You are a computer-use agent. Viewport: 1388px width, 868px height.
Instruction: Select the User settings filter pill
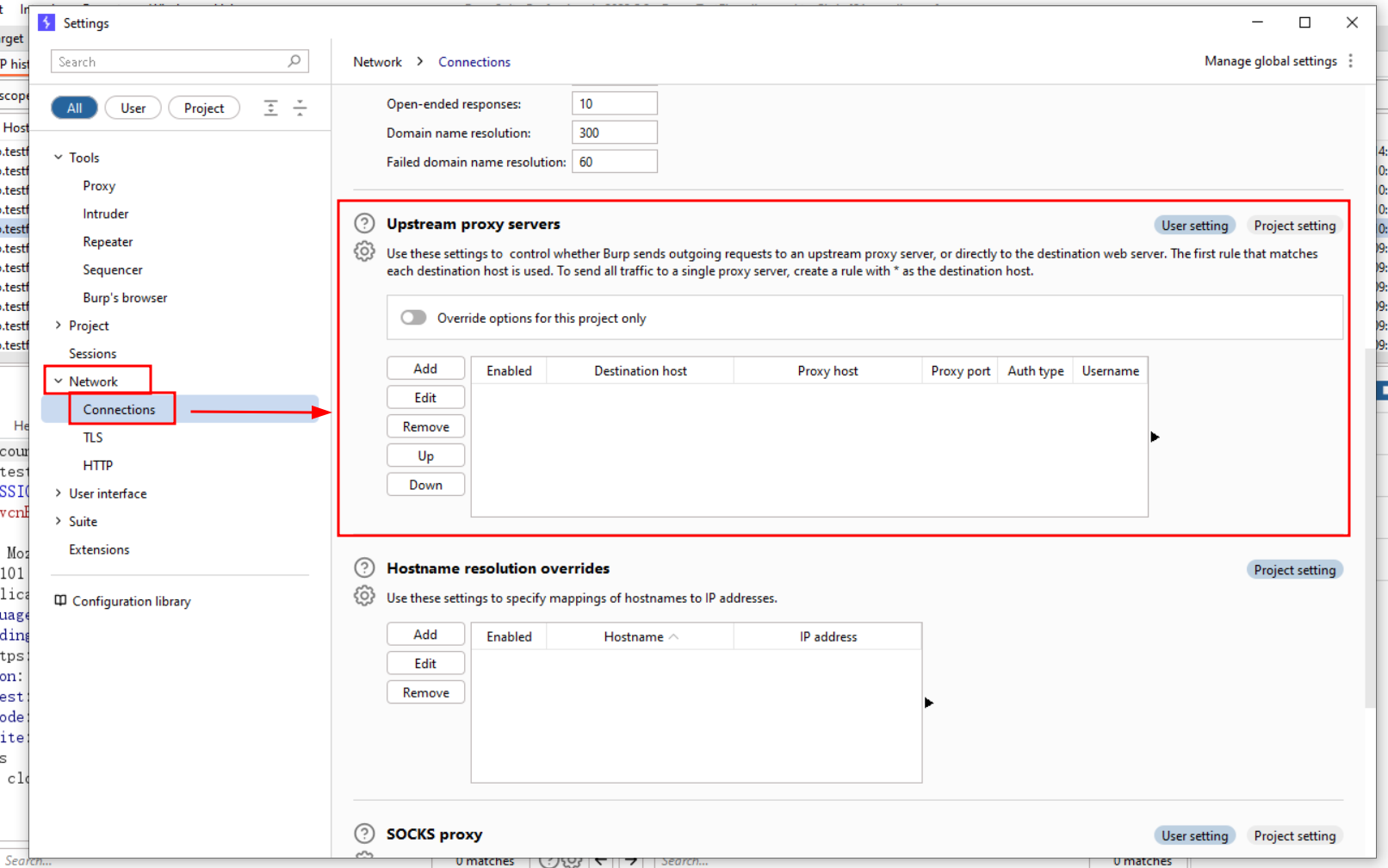133,108
